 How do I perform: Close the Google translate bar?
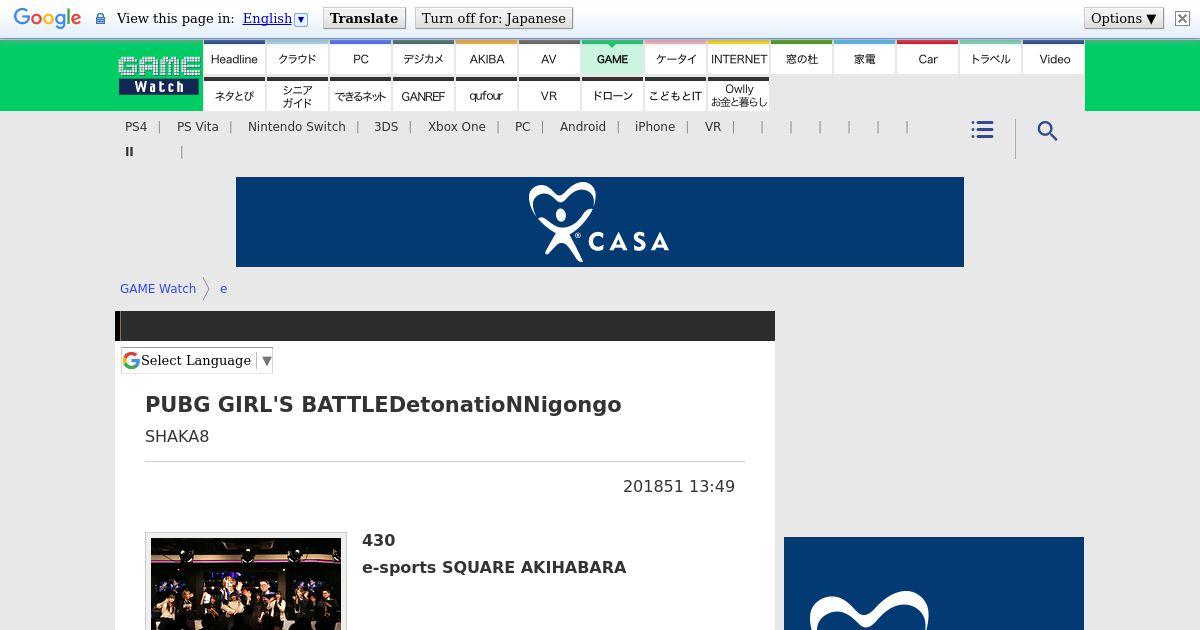point(1182,18)
